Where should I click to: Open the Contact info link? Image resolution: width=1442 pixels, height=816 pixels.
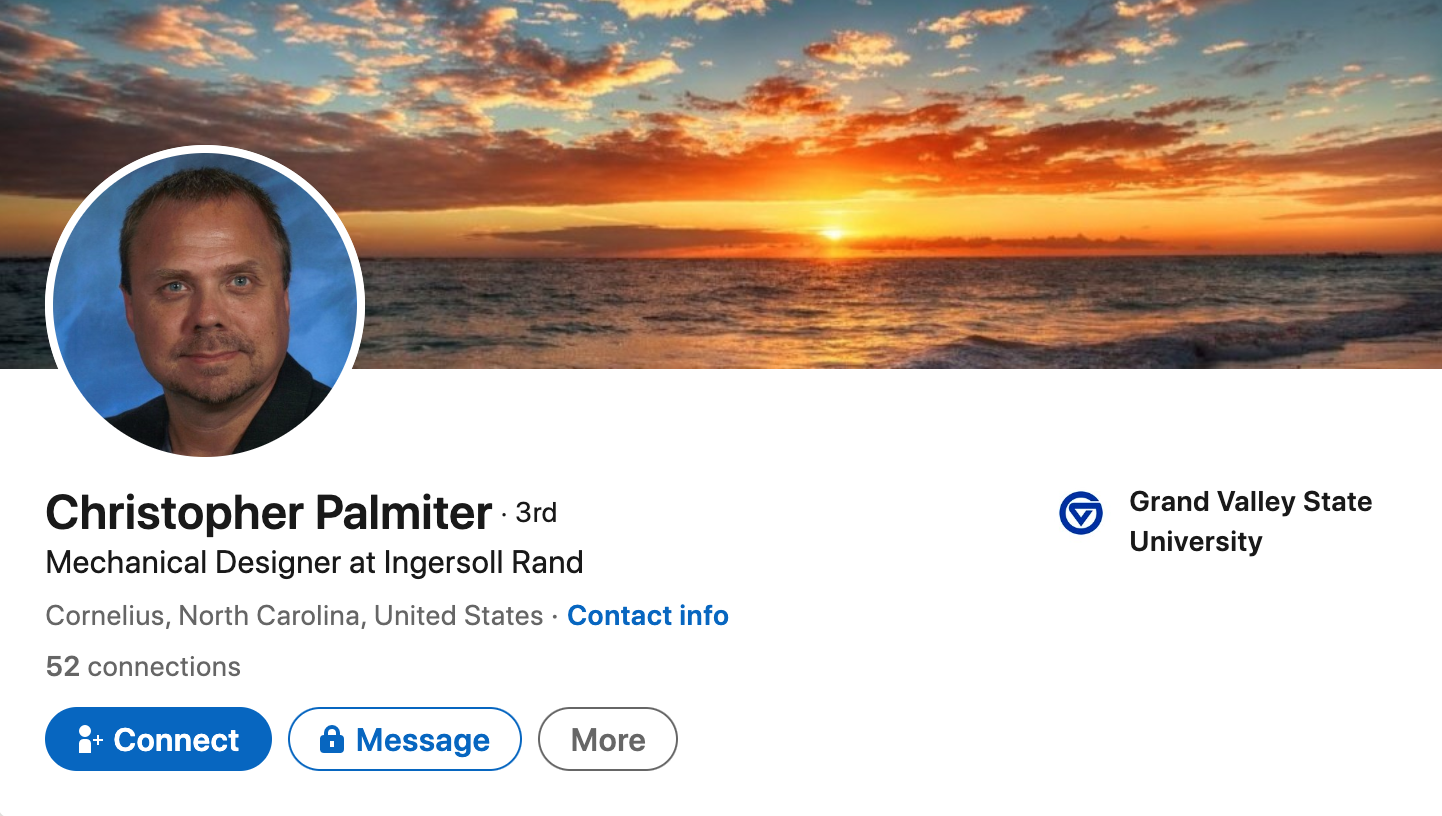point(647,615)
